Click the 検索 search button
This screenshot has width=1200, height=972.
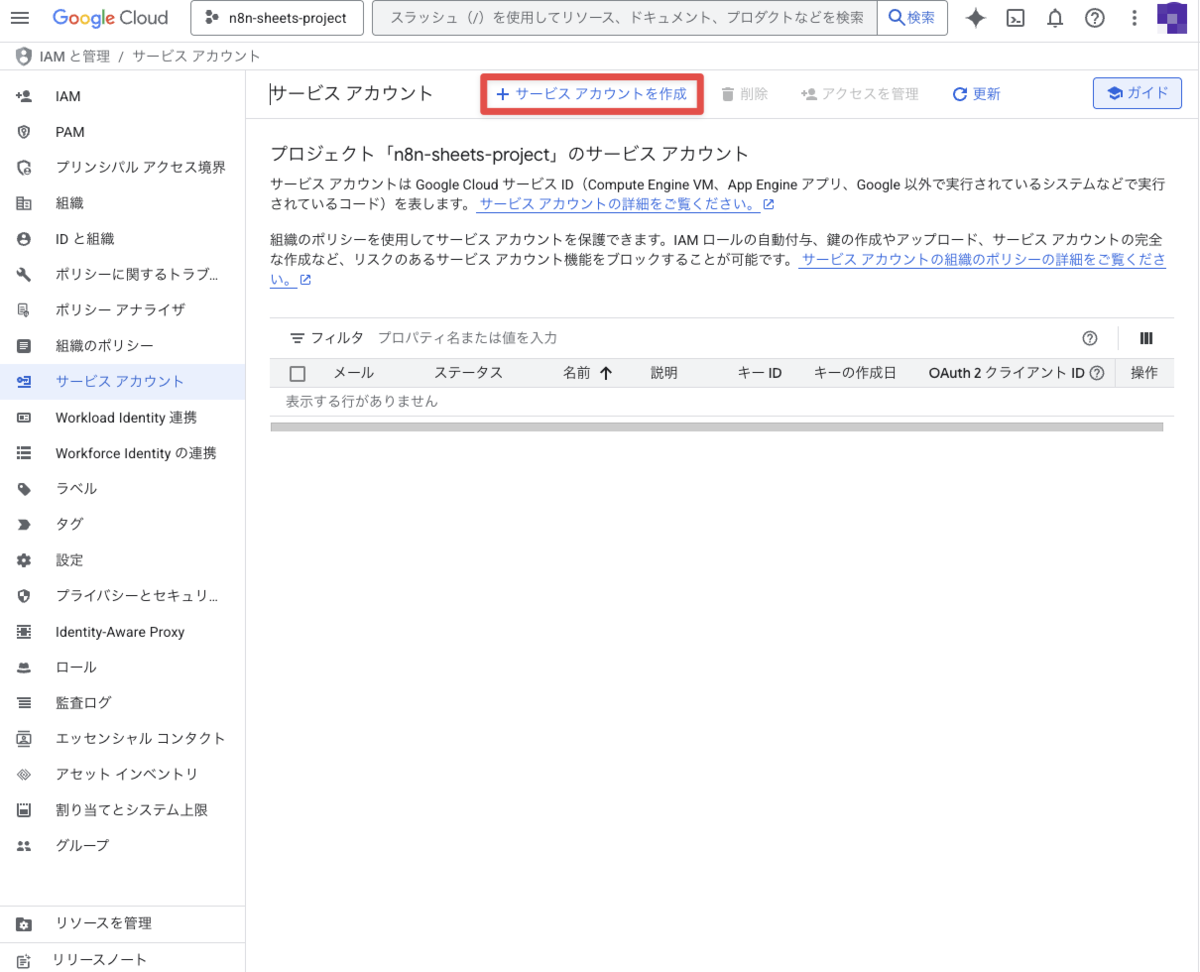pyautogui.click(x=912, y=18)
